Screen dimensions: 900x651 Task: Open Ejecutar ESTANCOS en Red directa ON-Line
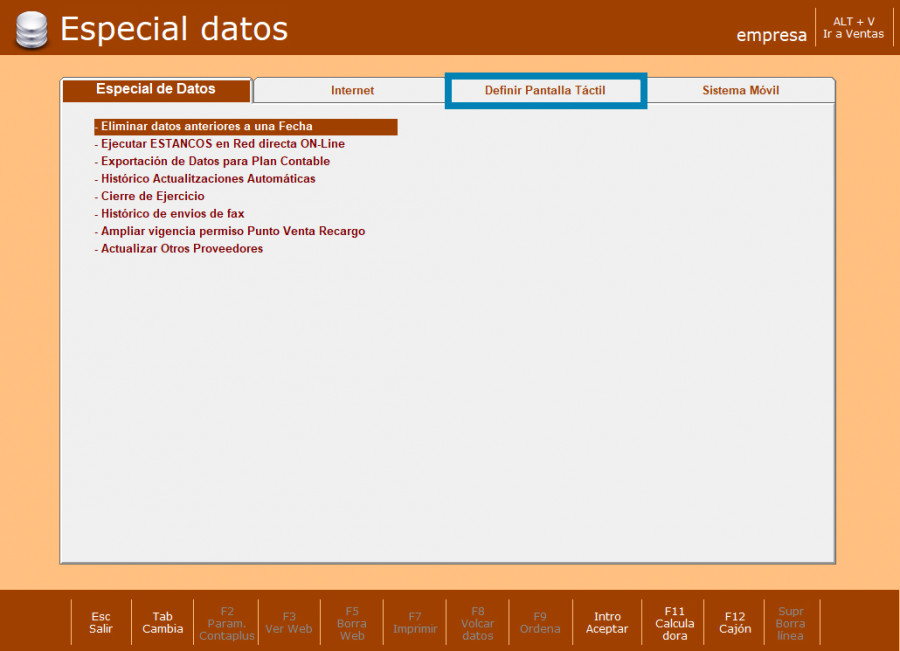tap(222, 144)
